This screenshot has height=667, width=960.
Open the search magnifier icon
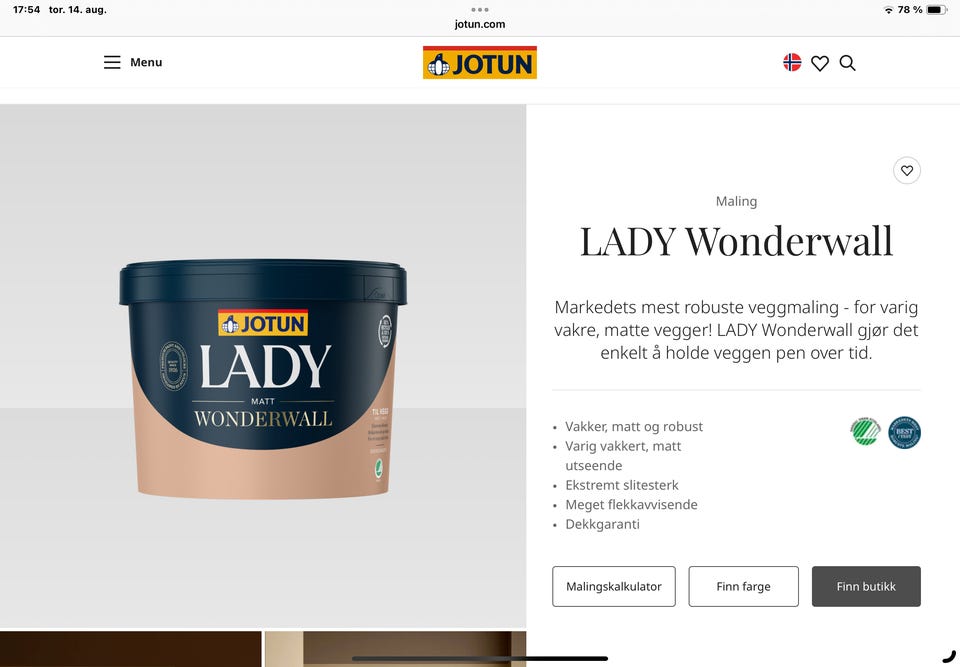tap(847, 63)
